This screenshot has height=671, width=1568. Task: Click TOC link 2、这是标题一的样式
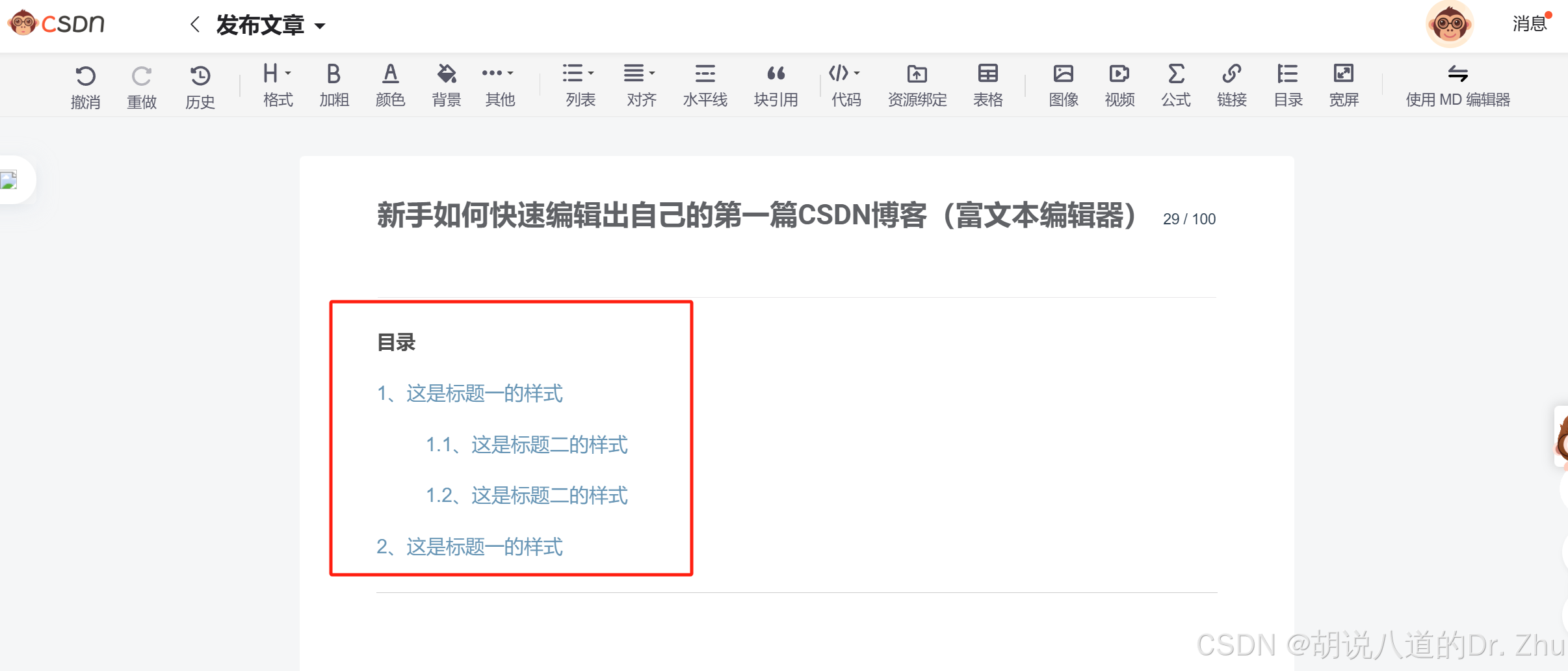(469, 546)
